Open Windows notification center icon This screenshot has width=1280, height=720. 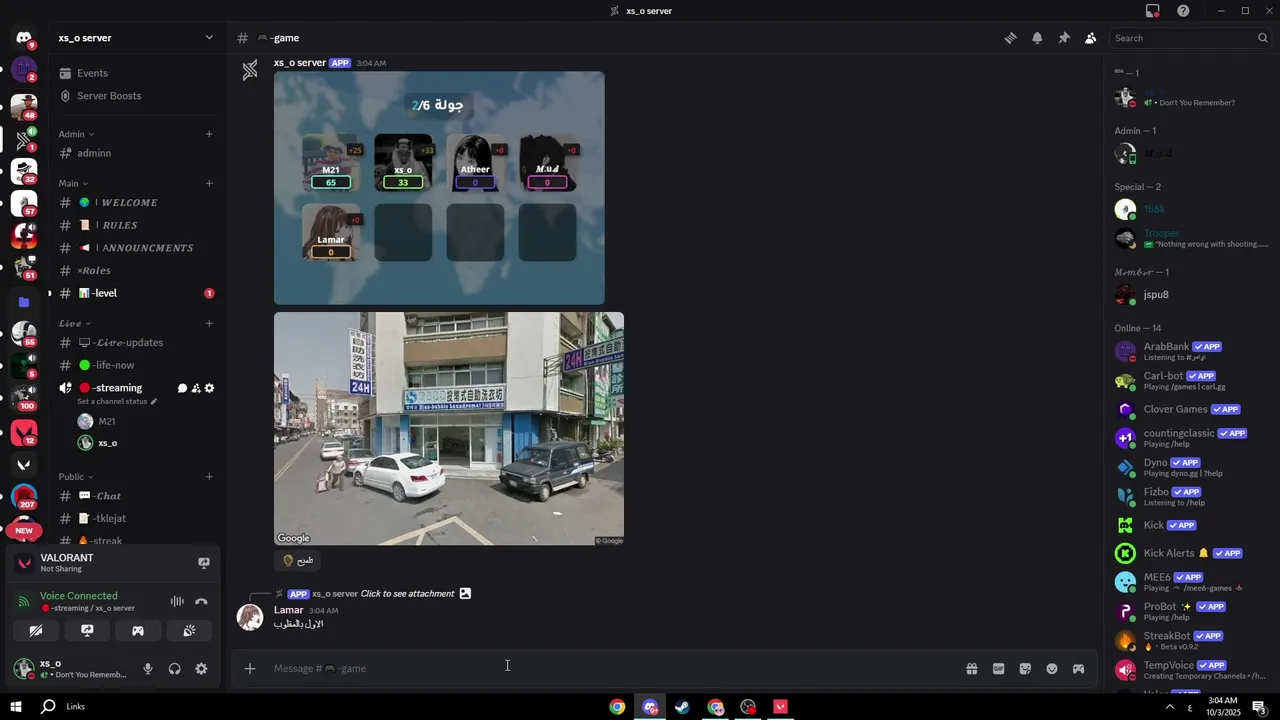1259,707
